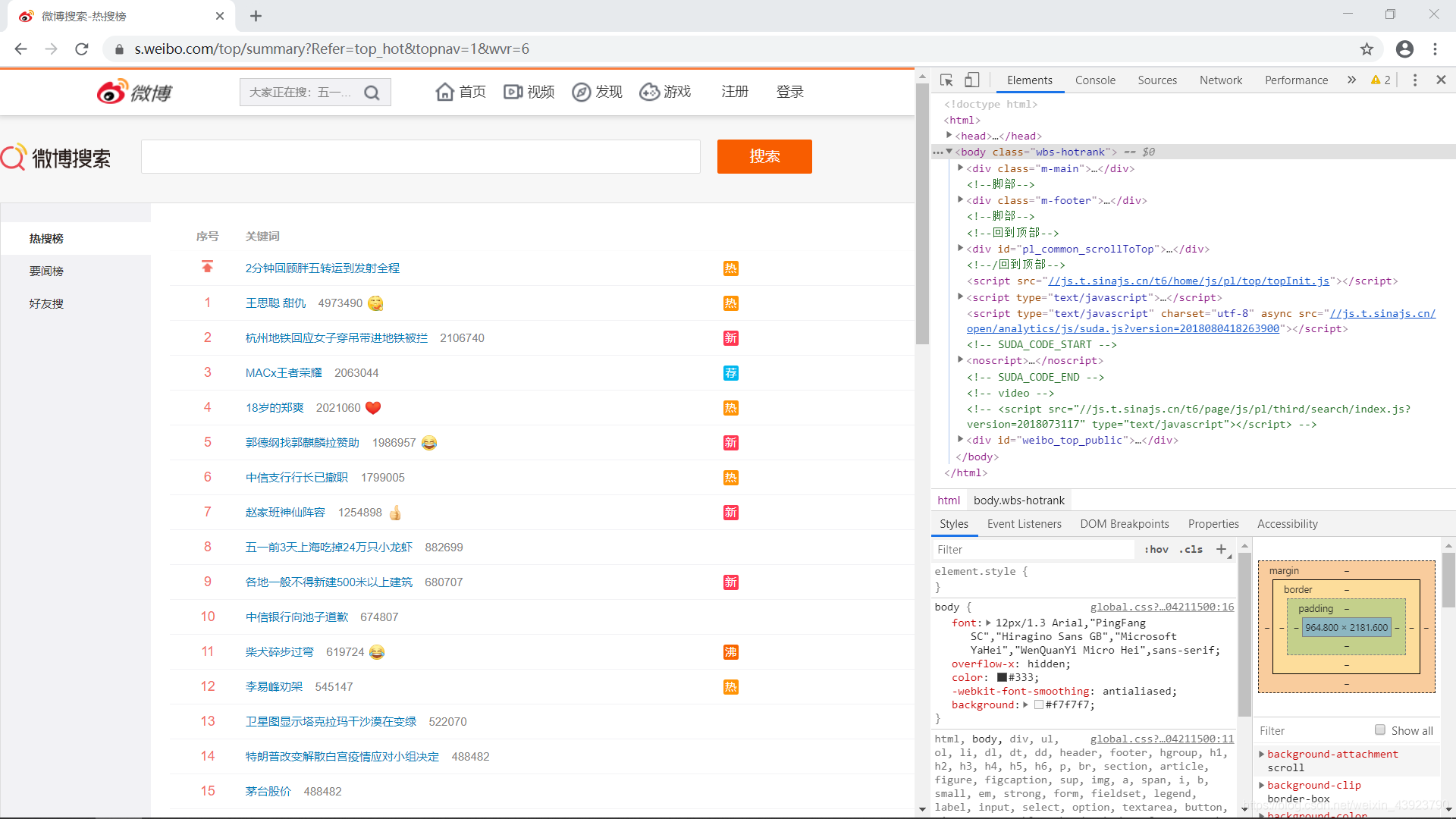Switch to the Performance tab
1456x819 pixels.
[x=1296, y=80]
